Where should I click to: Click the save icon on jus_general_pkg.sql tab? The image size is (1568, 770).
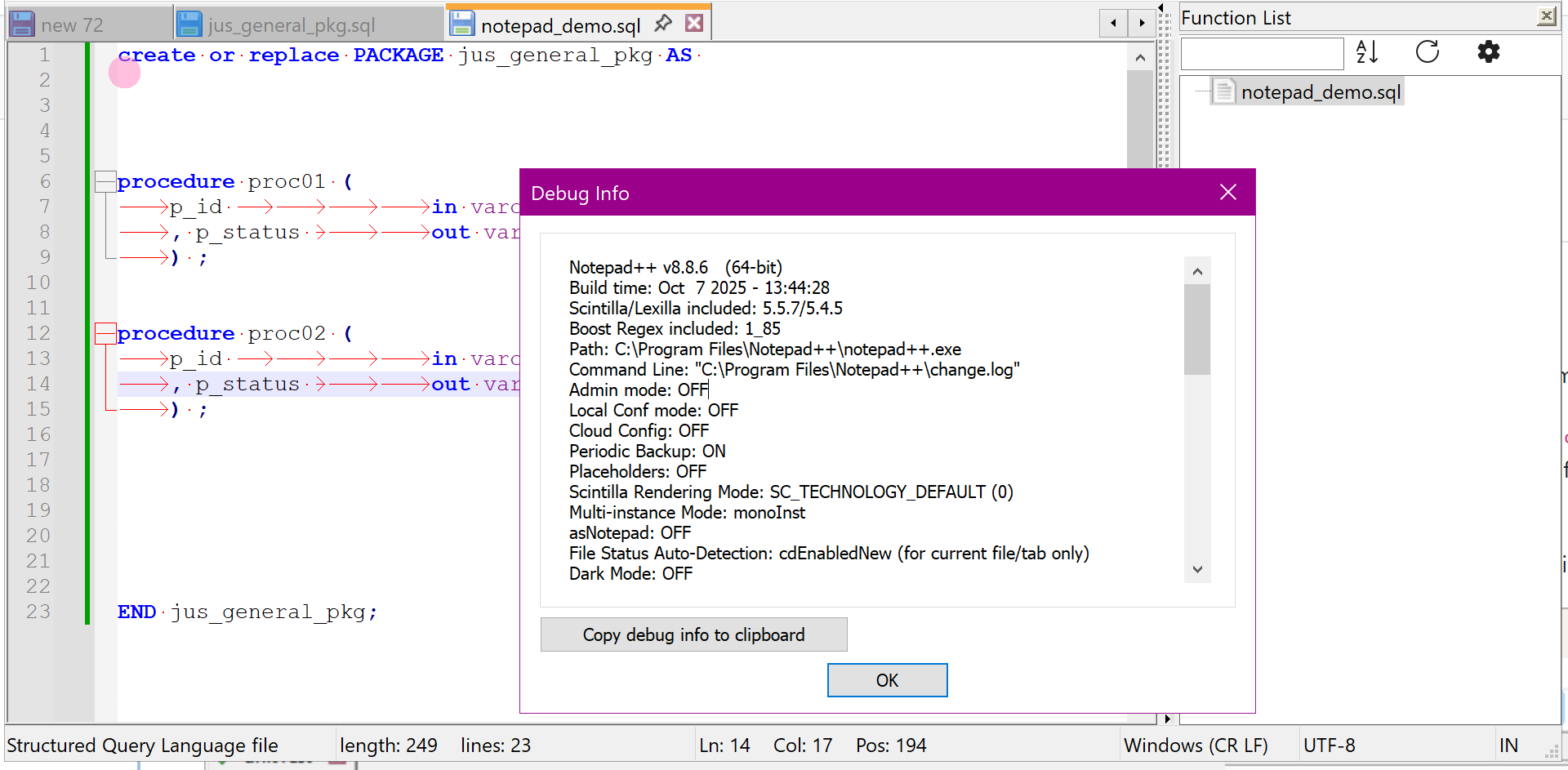pyautogui.click(x=189, y=24)
